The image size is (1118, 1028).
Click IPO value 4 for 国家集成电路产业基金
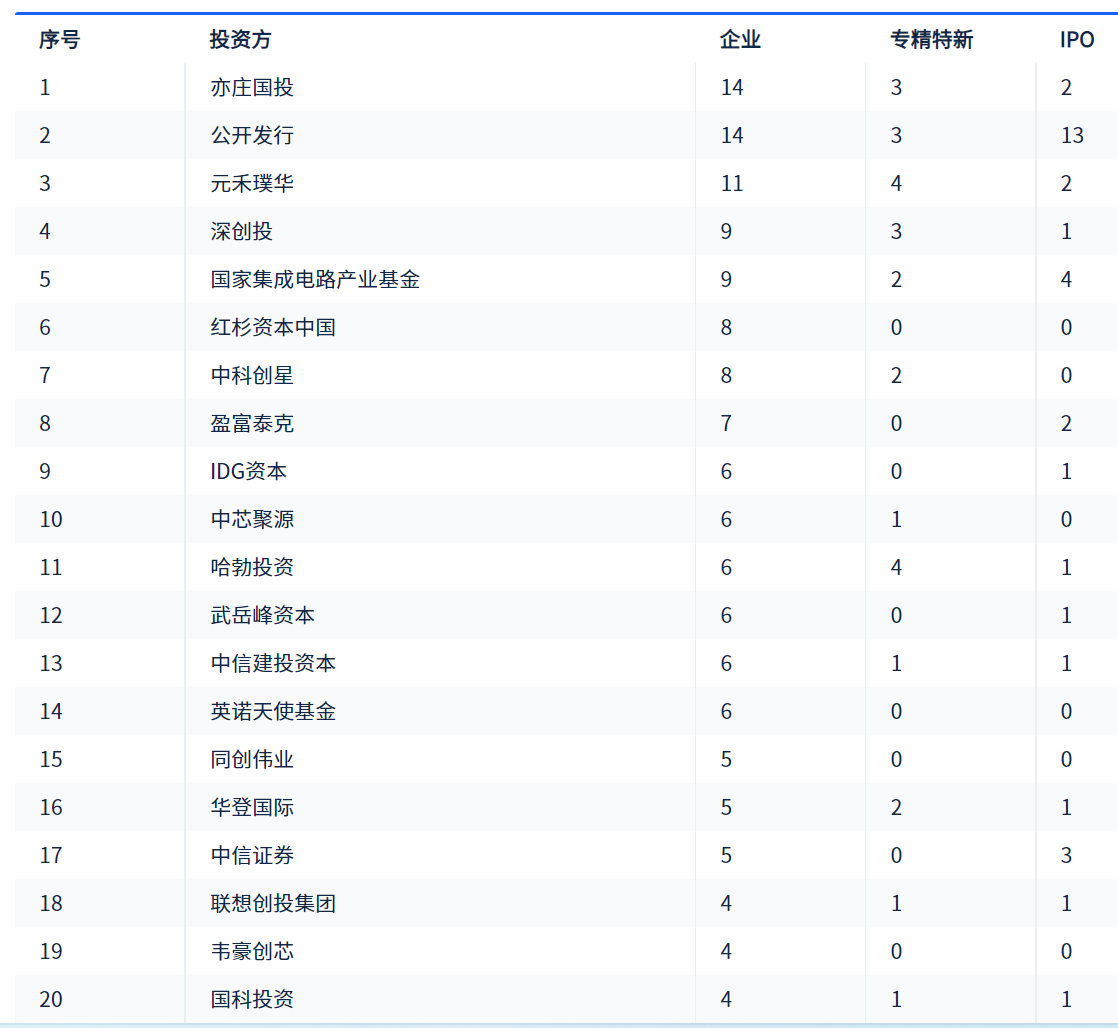pyautogui.click(x=1066, y=279)
